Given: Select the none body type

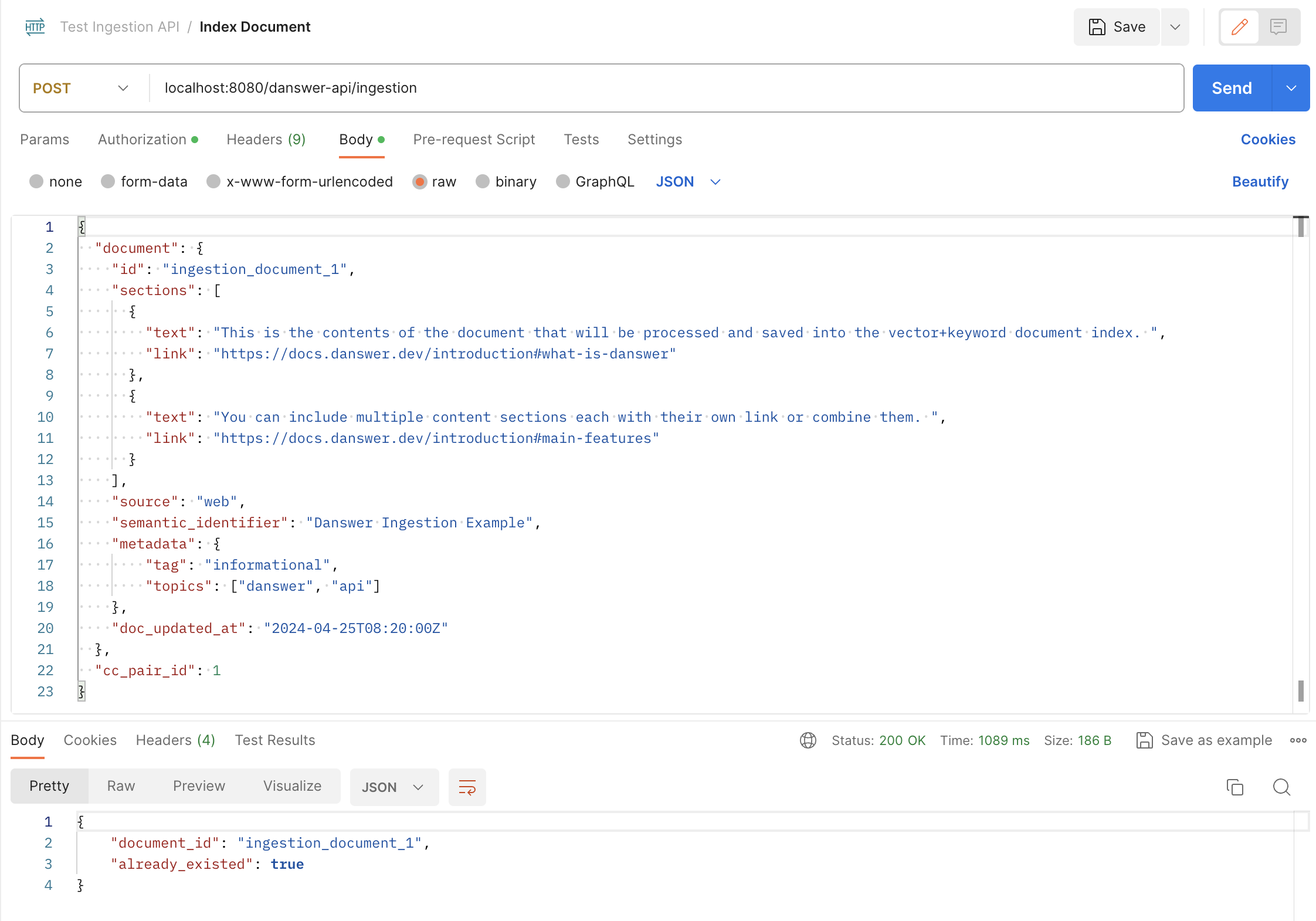Looking at the screenshot, I should (36, 182).
